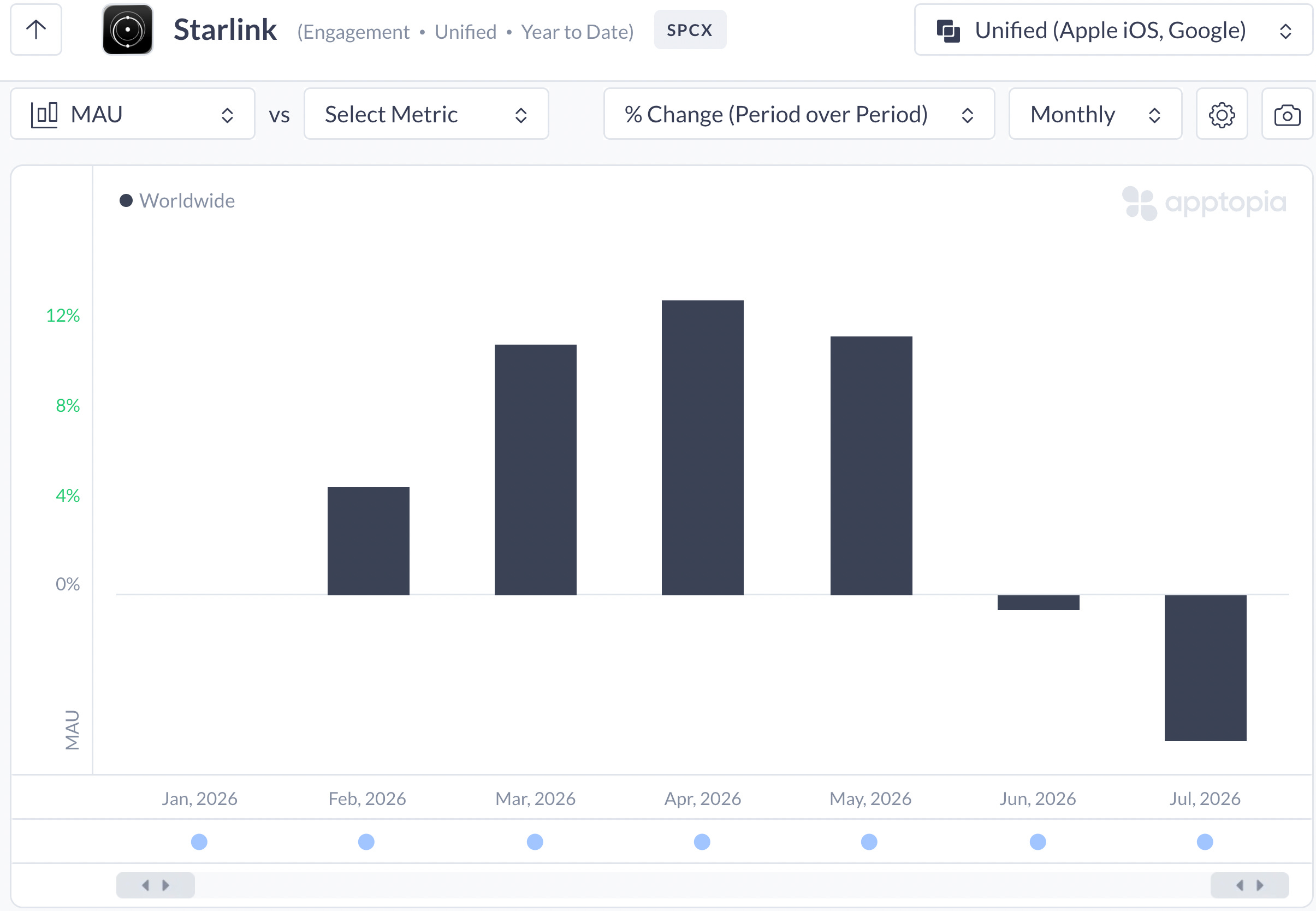Open the Monthly interval dropdown

(1095, 114)
